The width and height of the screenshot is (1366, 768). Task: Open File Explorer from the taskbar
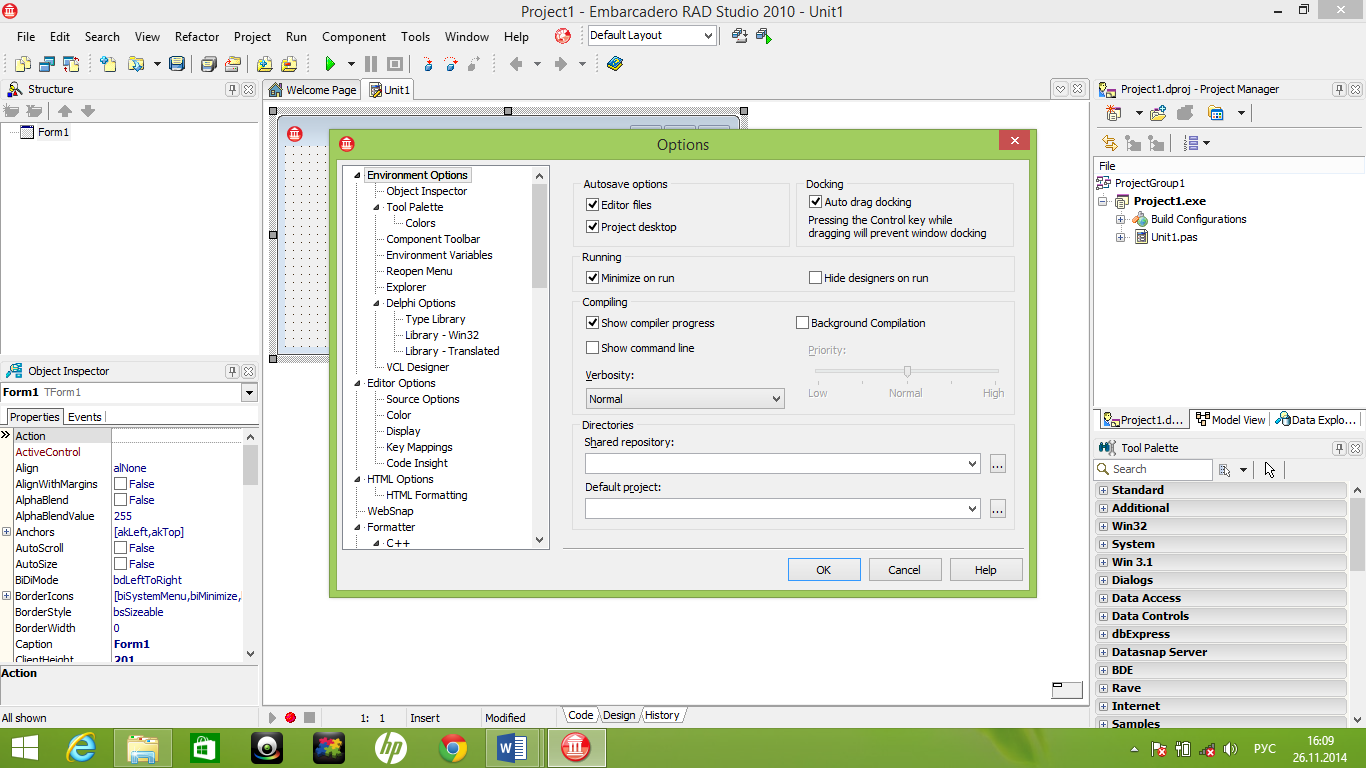pos(143,747)
